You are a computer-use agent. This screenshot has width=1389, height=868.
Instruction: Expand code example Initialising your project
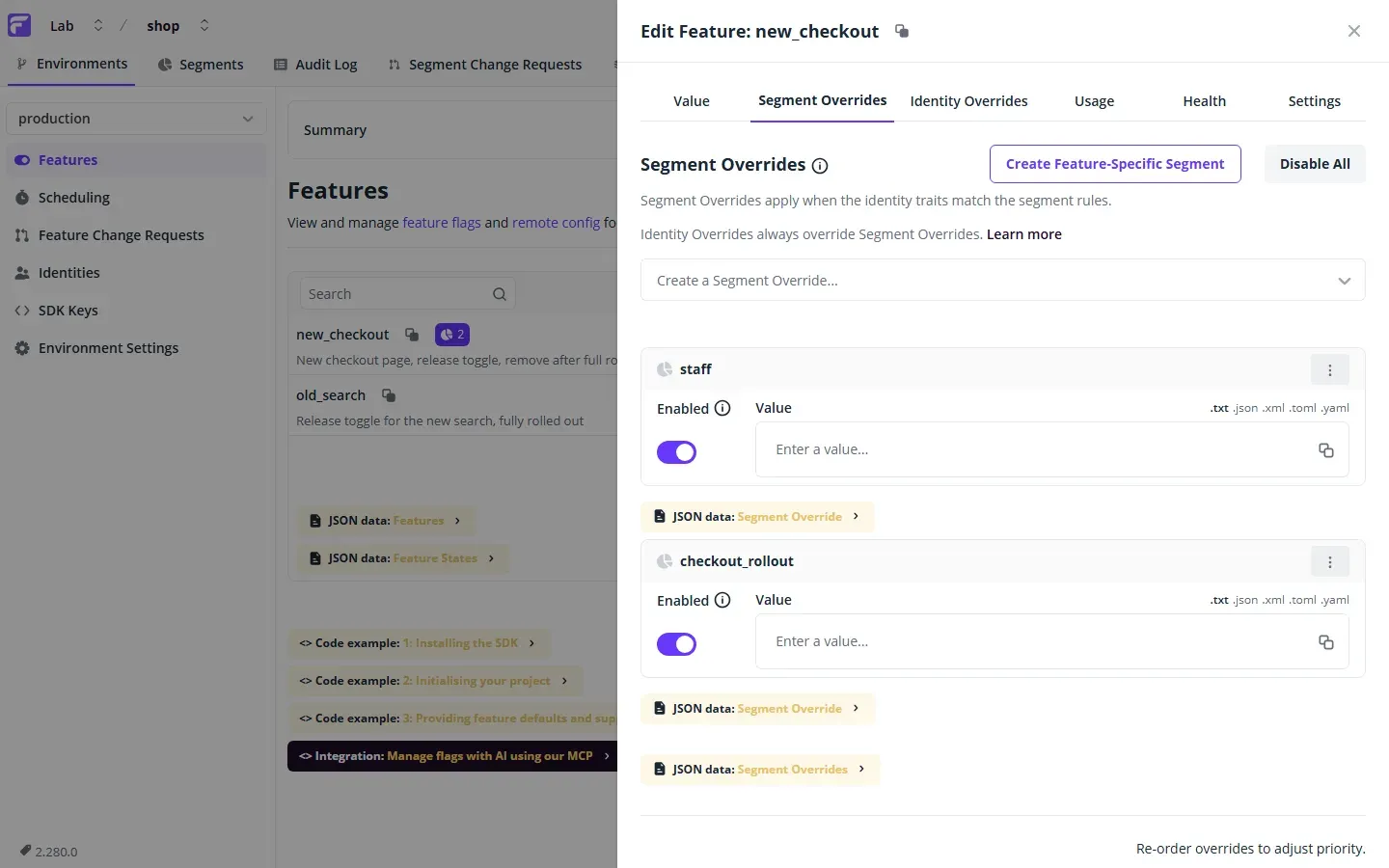click(x=435, y=681)
